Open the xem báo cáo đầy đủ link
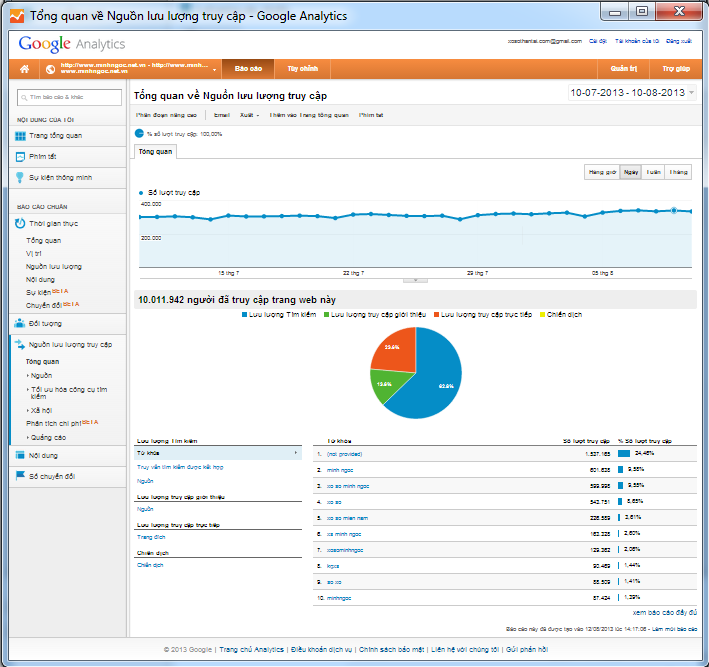Screen dimensions: 709x667 tap(664, 612)
